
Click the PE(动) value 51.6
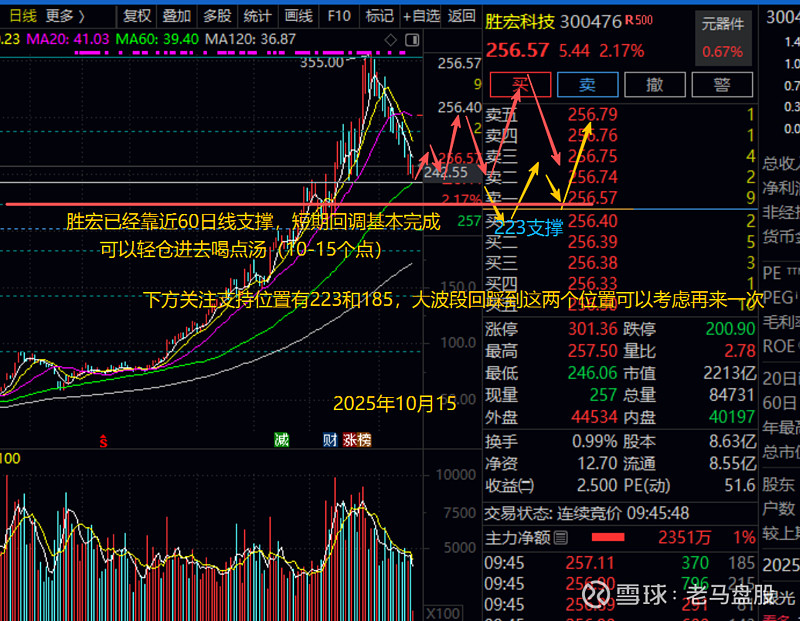click(740, 485)
